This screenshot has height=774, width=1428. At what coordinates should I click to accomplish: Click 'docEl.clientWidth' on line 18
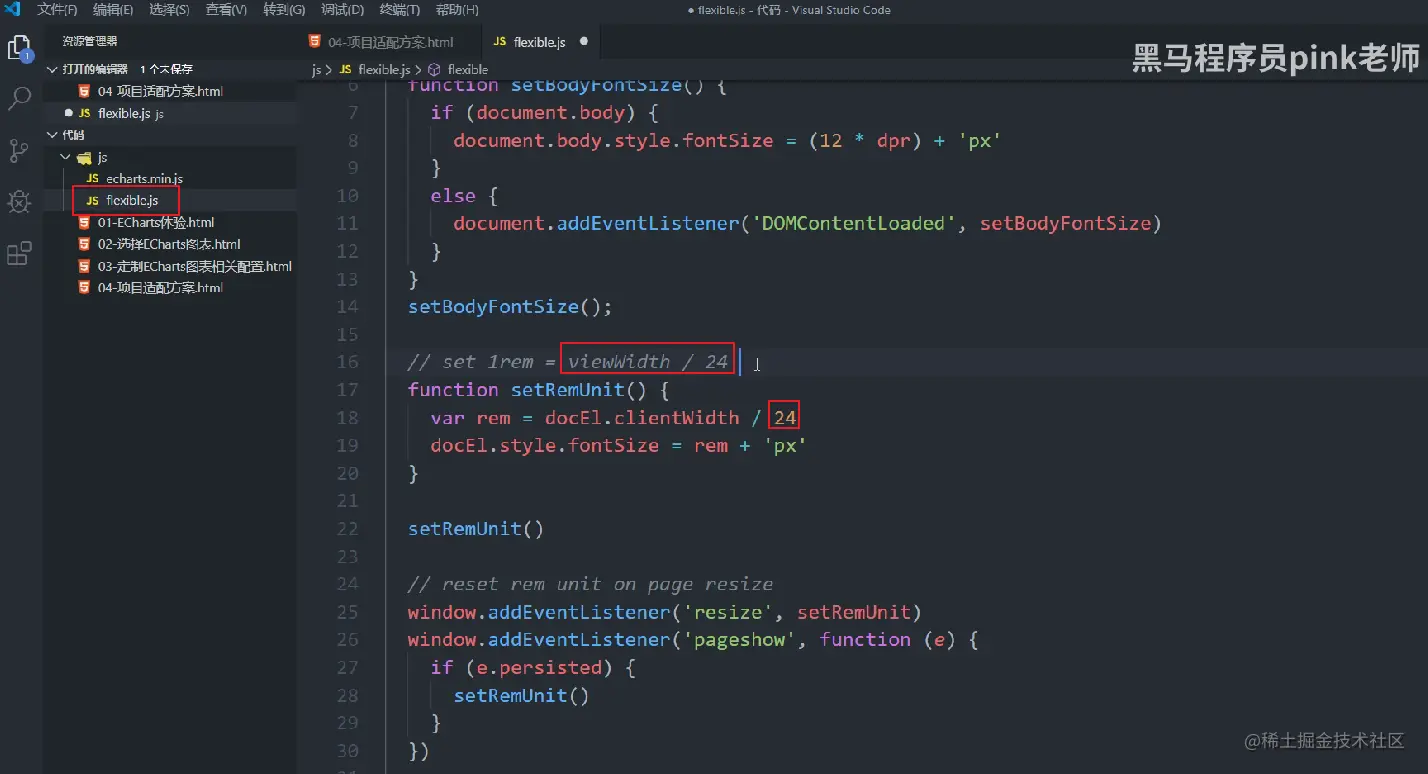click(642, 417)
